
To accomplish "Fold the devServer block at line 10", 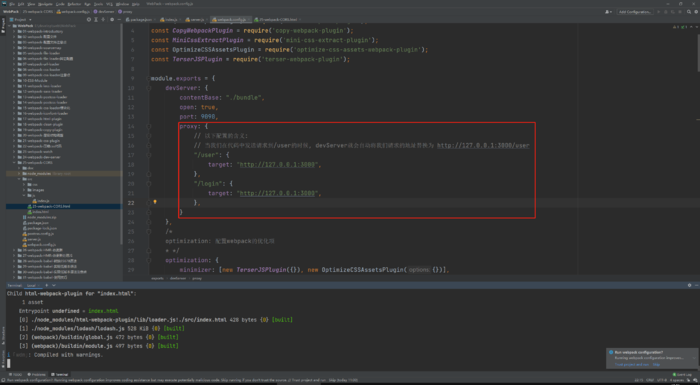I will coord(149,88).
